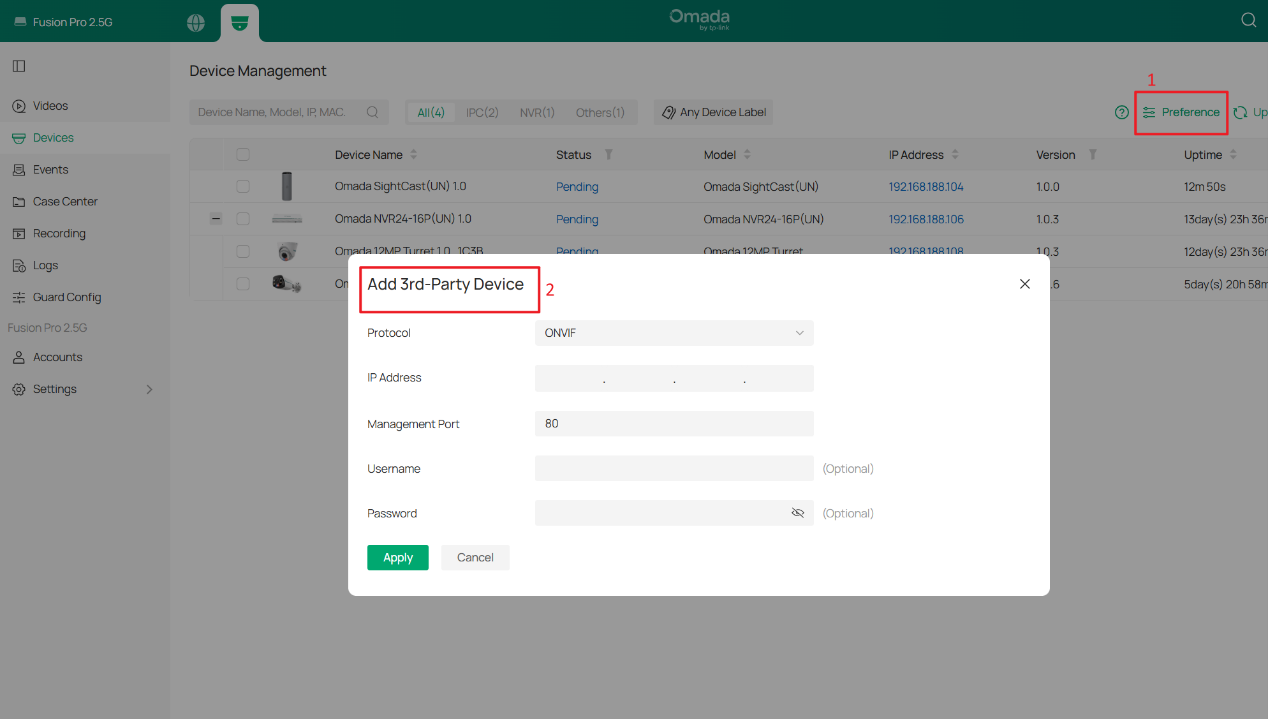Open the Version column filter icon

coord(1093,155)
